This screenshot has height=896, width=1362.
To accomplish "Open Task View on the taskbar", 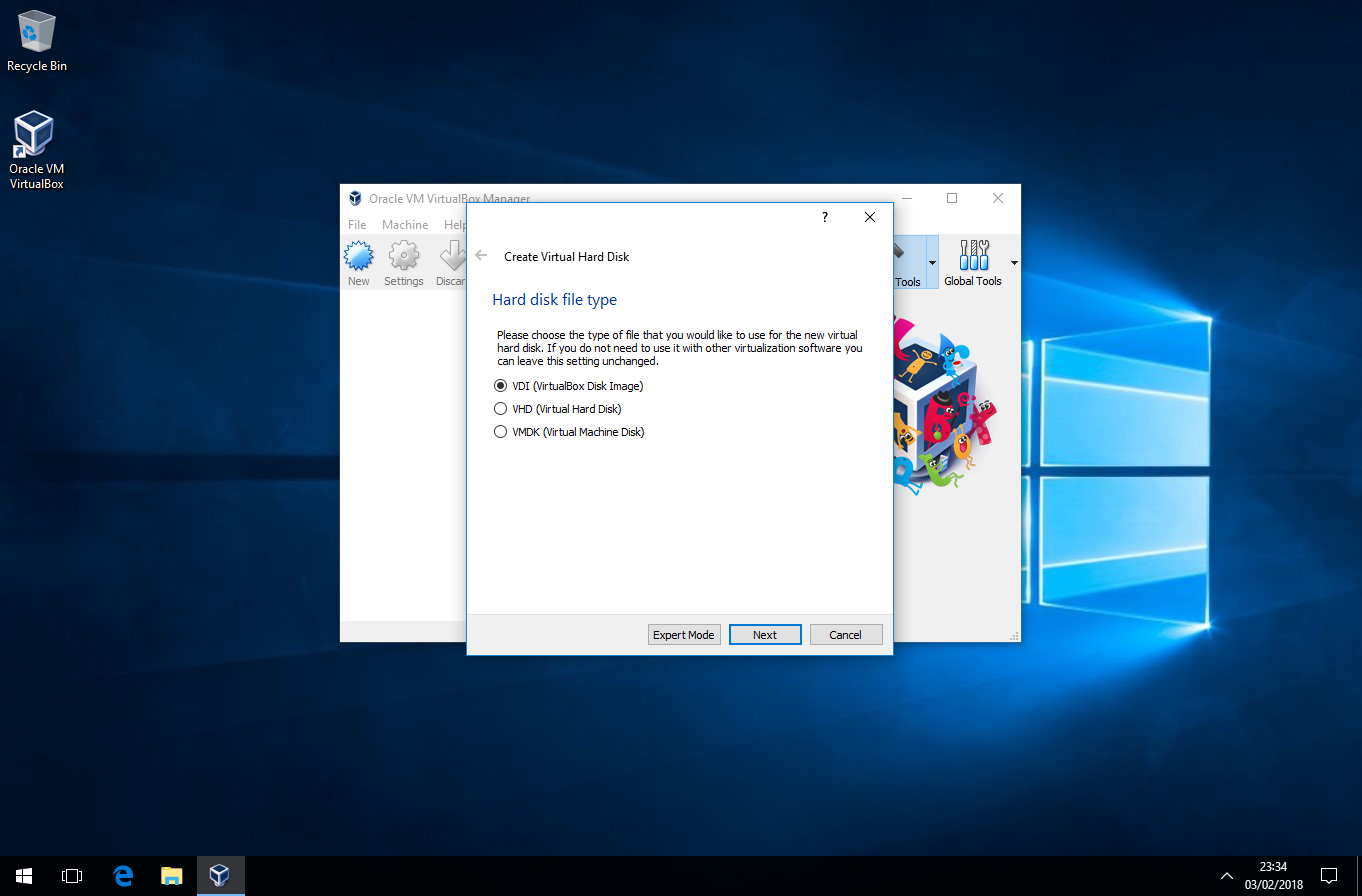I will 72,876.
